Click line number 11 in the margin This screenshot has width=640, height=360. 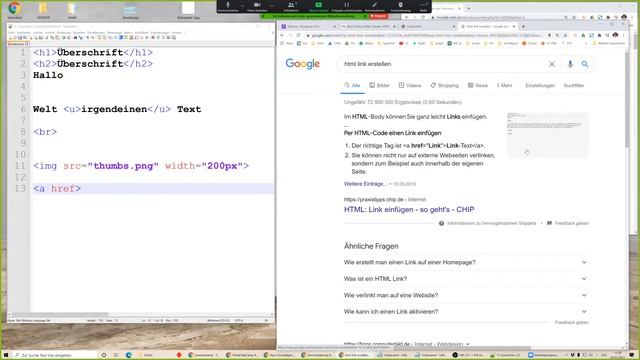20,166
